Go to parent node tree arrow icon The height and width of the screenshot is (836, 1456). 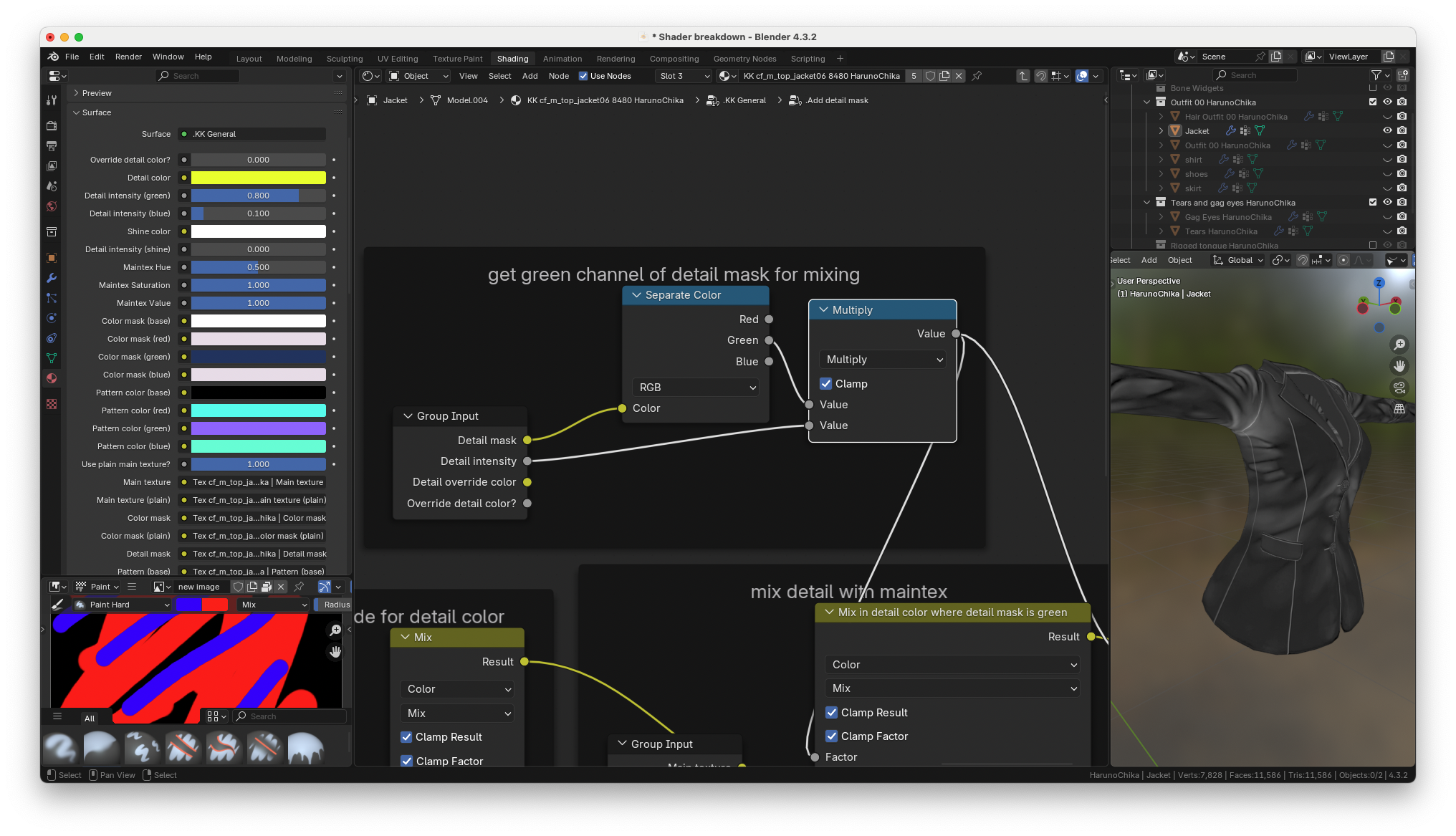click(1023, 76)
